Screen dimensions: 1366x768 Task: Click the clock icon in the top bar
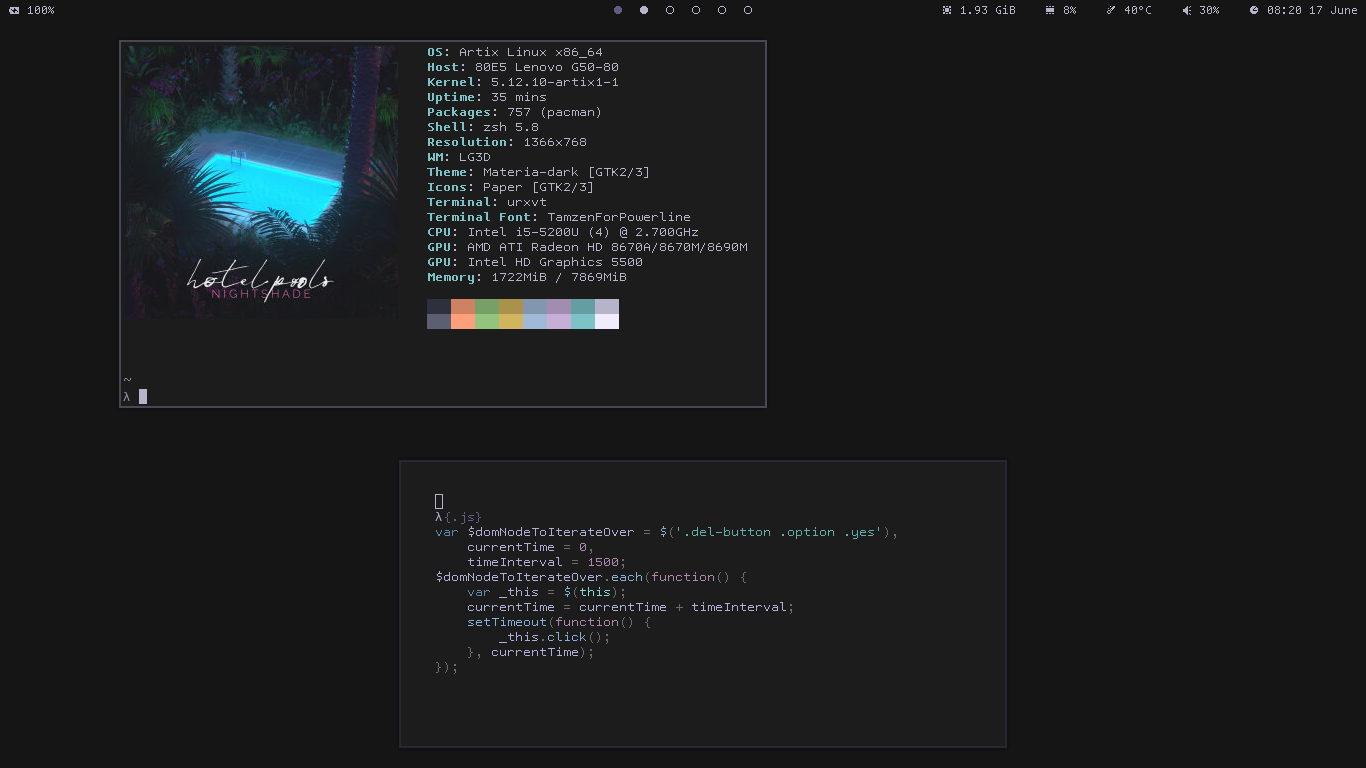(1254, 10)
